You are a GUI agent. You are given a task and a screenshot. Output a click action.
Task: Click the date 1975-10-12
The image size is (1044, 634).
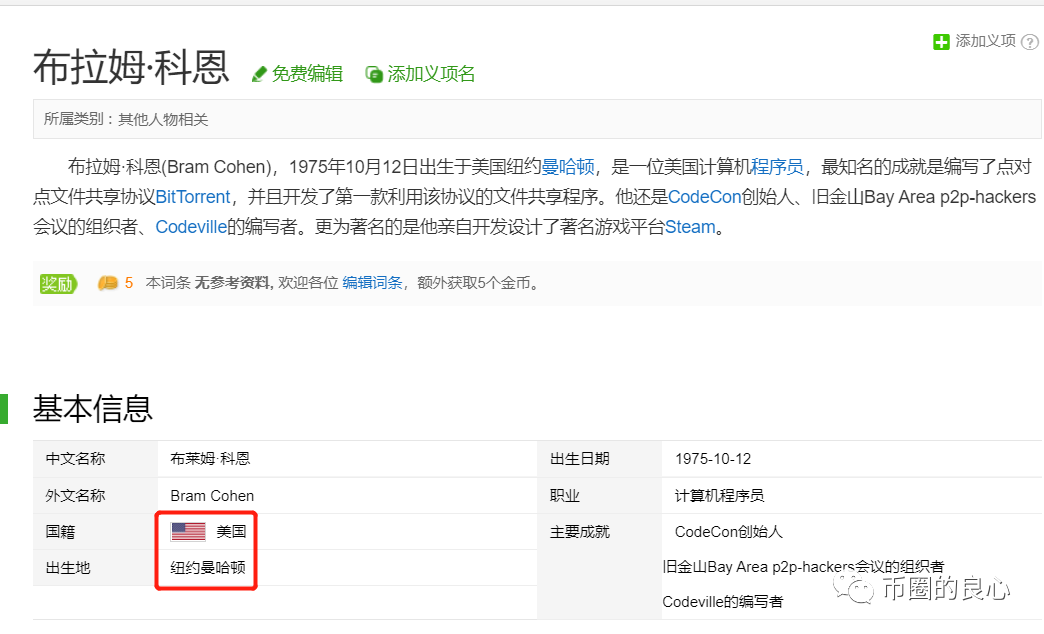713,459
